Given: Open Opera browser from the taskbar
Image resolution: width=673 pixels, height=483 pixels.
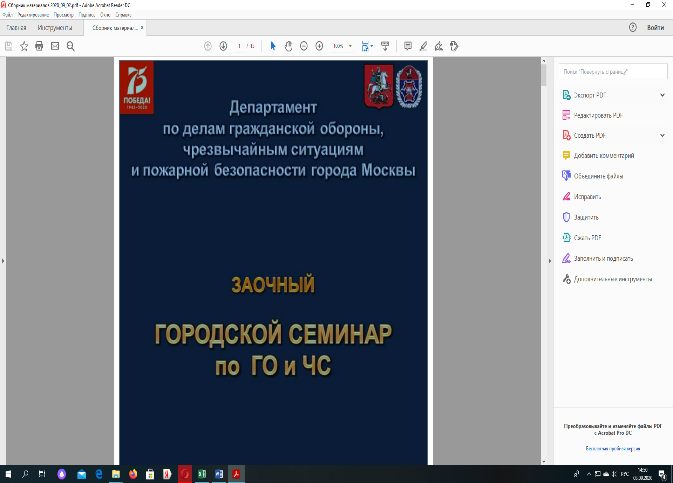Looking at the screenshot, I should point(185,474).
